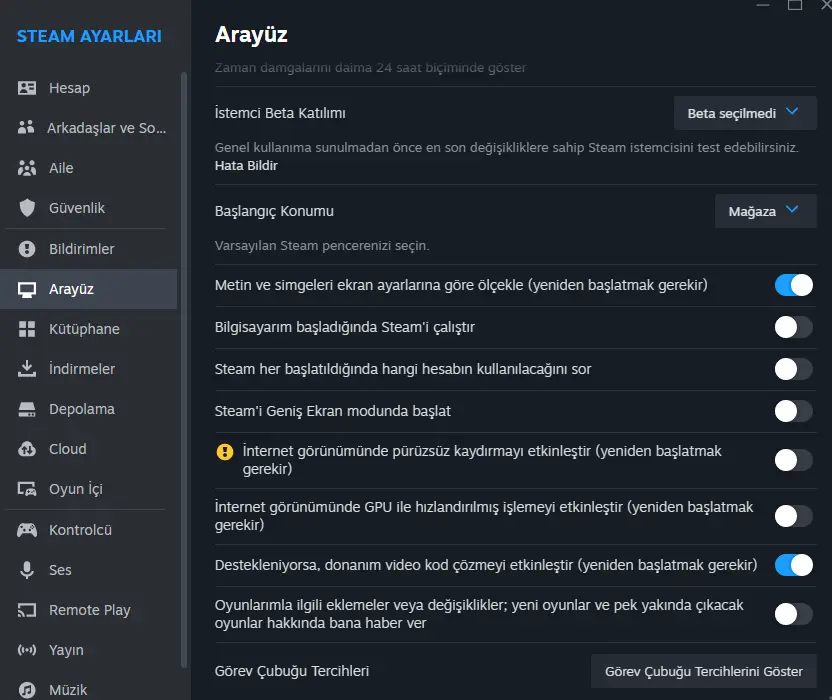This screenshot has width=832, height=700.
Task: Open the Kontrolcü settings page
Action: point(88,530)
